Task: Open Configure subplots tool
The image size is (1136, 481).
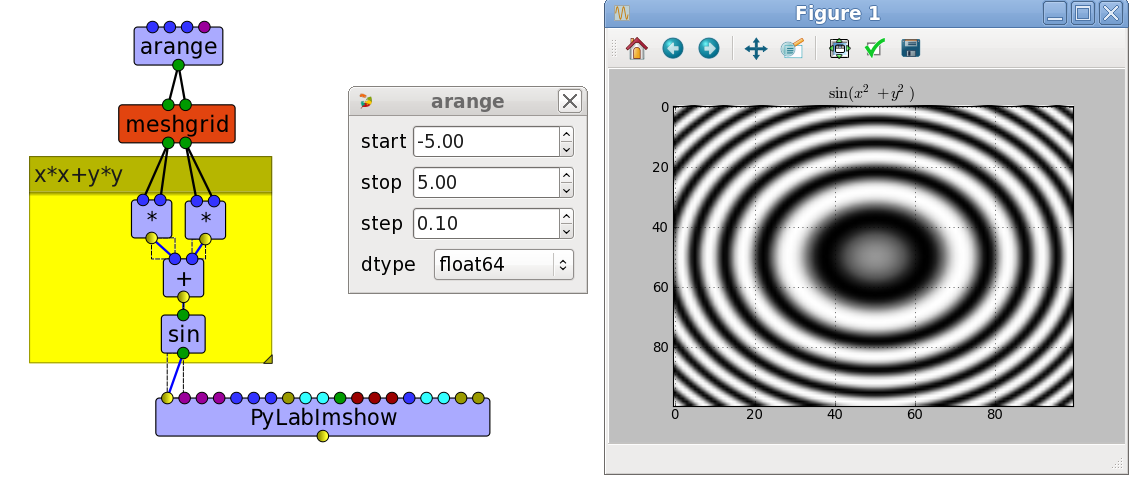Action: (839, 49)
